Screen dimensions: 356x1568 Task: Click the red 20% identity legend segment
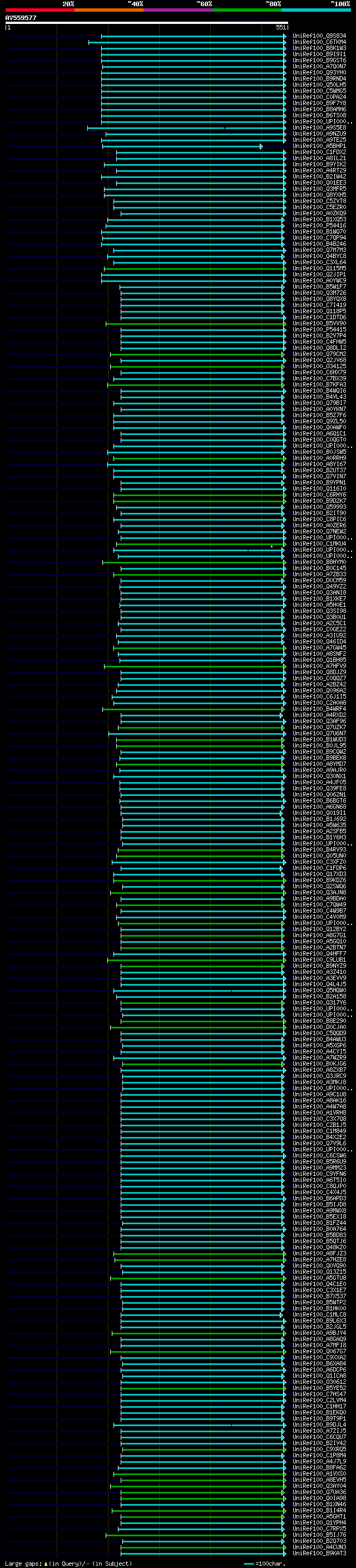coord(39,10)
